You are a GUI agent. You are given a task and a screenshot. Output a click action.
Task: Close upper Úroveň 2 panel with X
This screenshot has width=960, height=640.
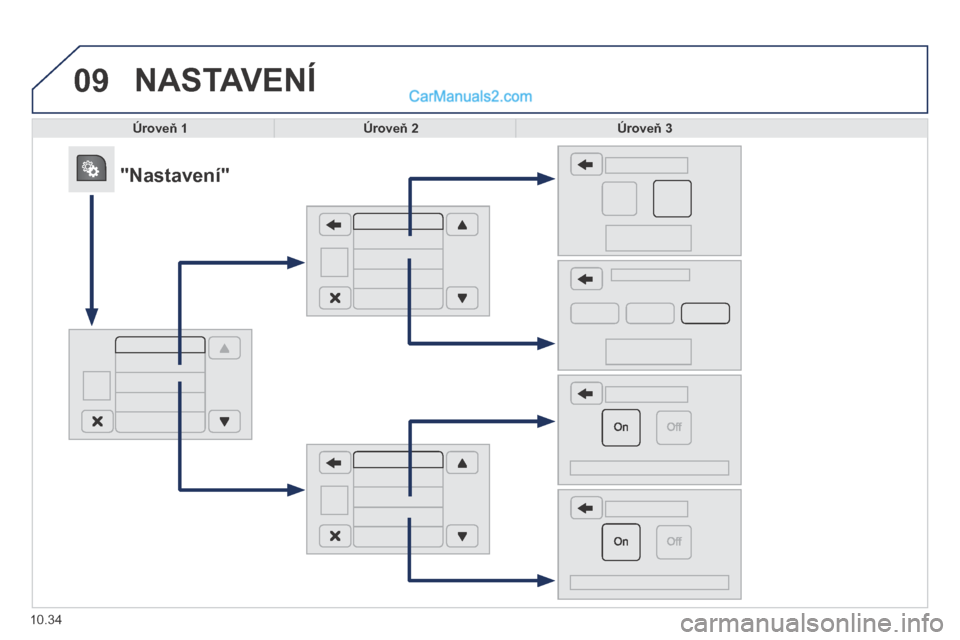coord(335,298)
